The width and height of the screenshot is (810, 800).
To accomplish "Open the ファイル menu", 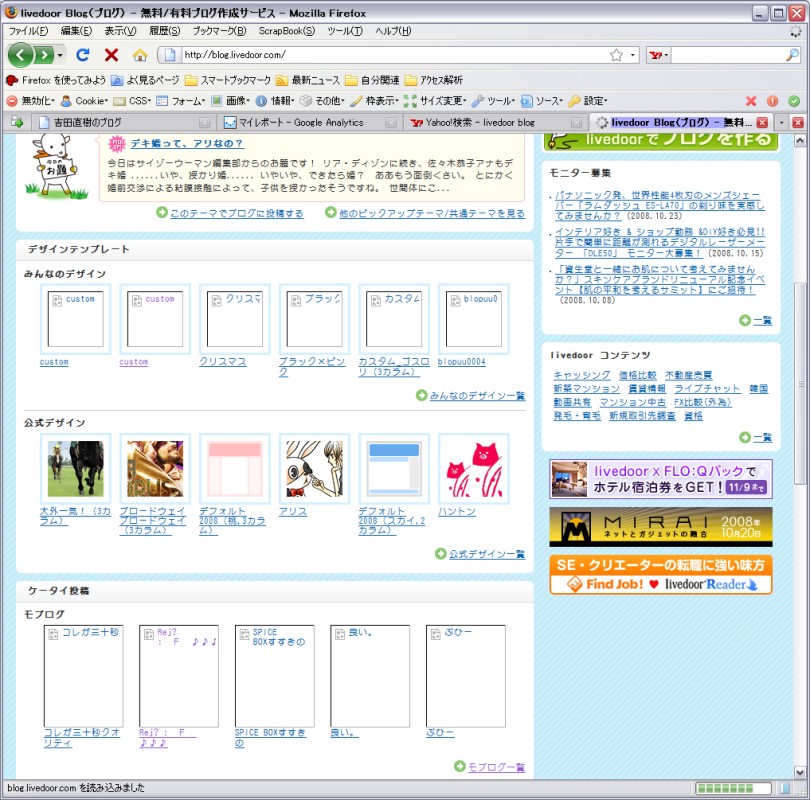I will [28, 31].
